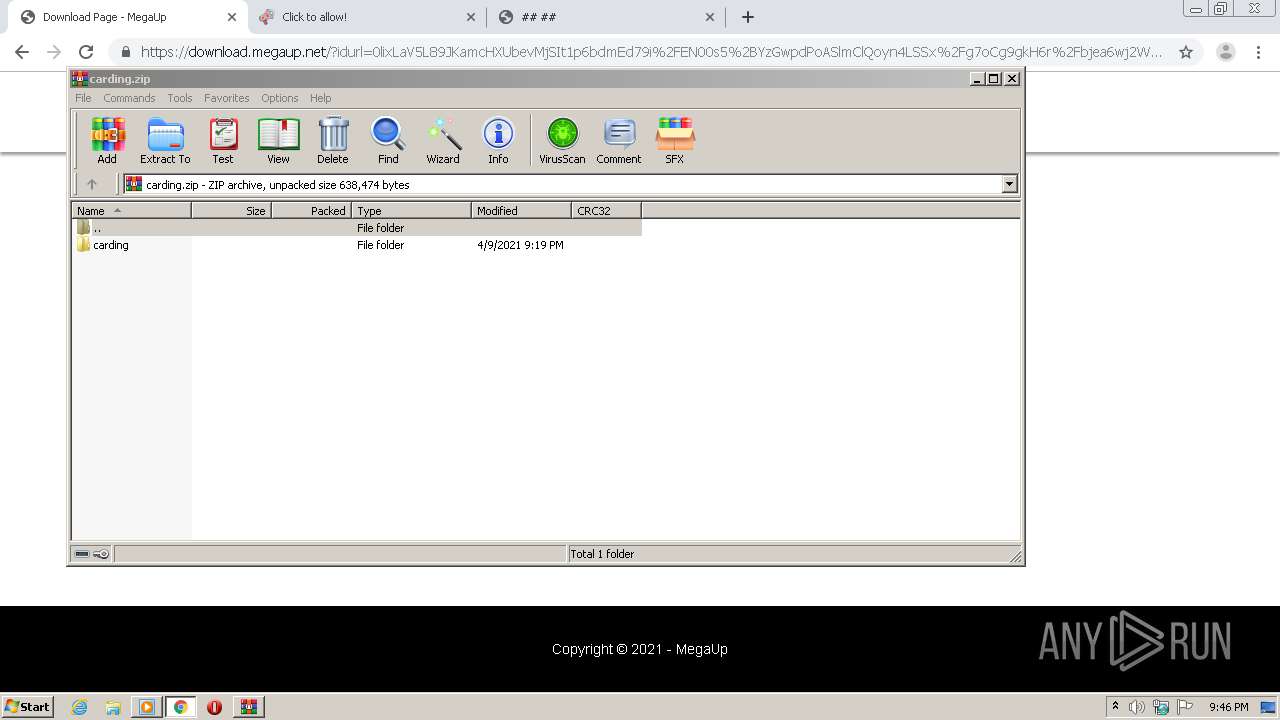Bookmark this page star icon

click(1186, 52)
